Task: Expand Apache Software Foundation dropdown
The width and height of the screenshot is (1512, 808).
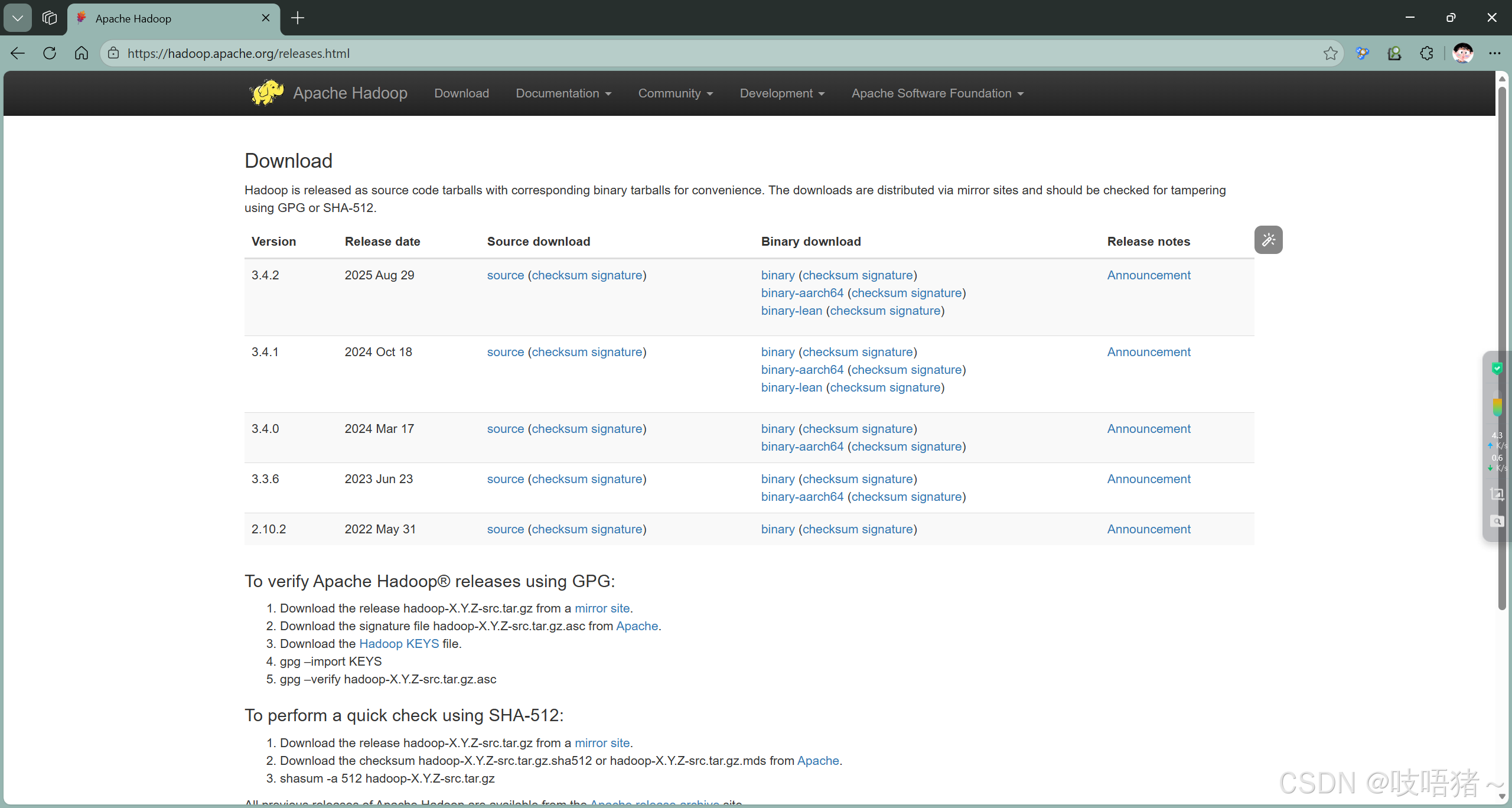Action: coord(937,93)
